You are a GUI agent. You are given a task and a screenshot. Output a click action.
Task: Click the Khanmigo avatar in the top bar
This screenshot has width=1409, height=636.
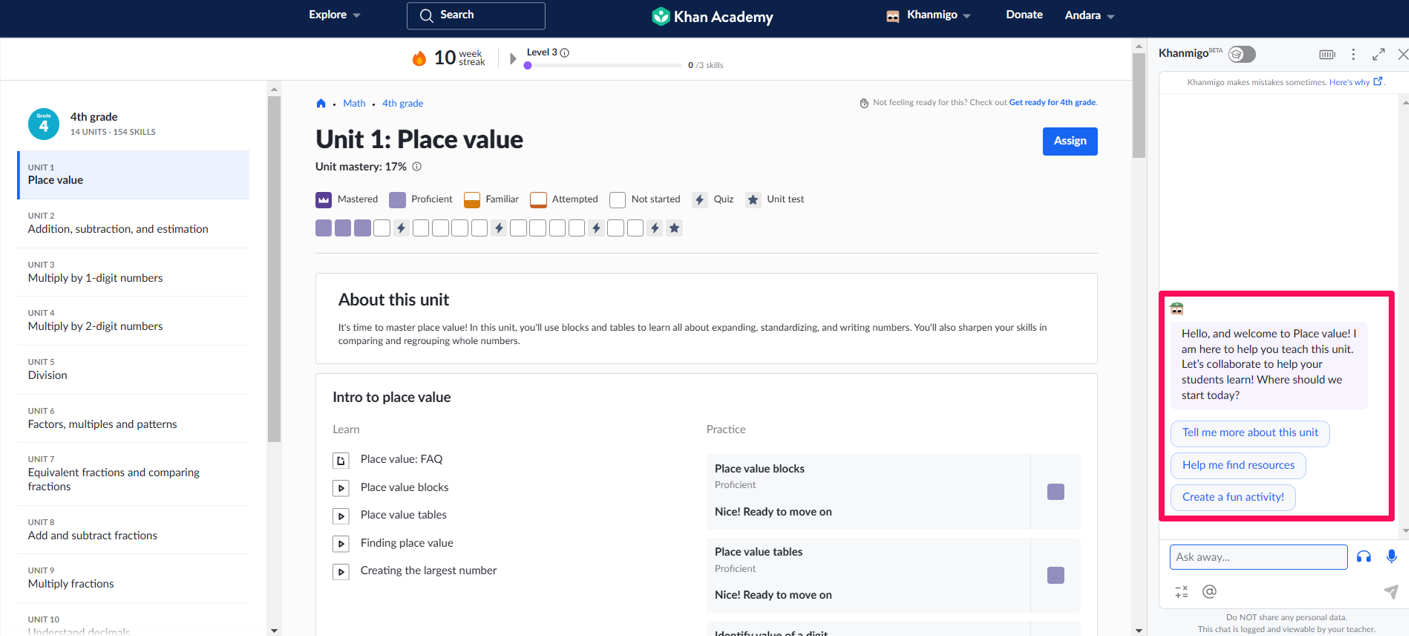tap(893, 16)
